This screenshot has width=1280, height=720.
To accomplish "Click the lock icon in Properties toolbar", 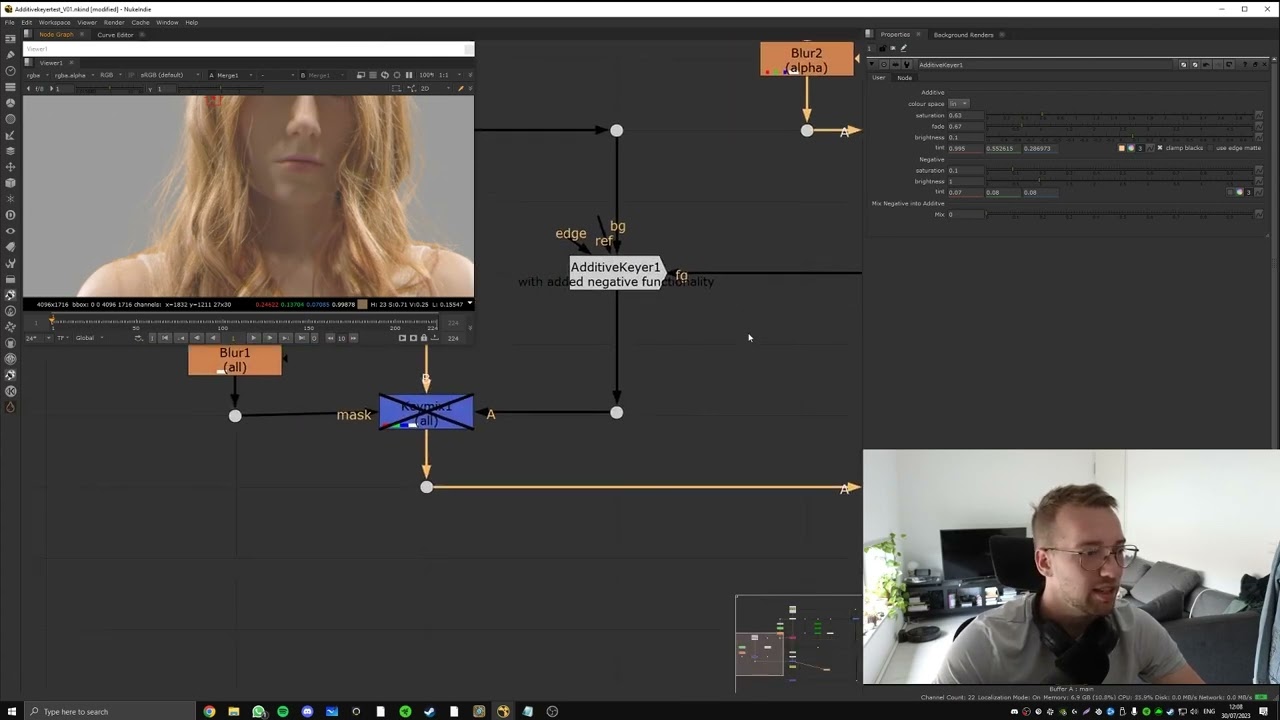I will click(x=882, y=48).
